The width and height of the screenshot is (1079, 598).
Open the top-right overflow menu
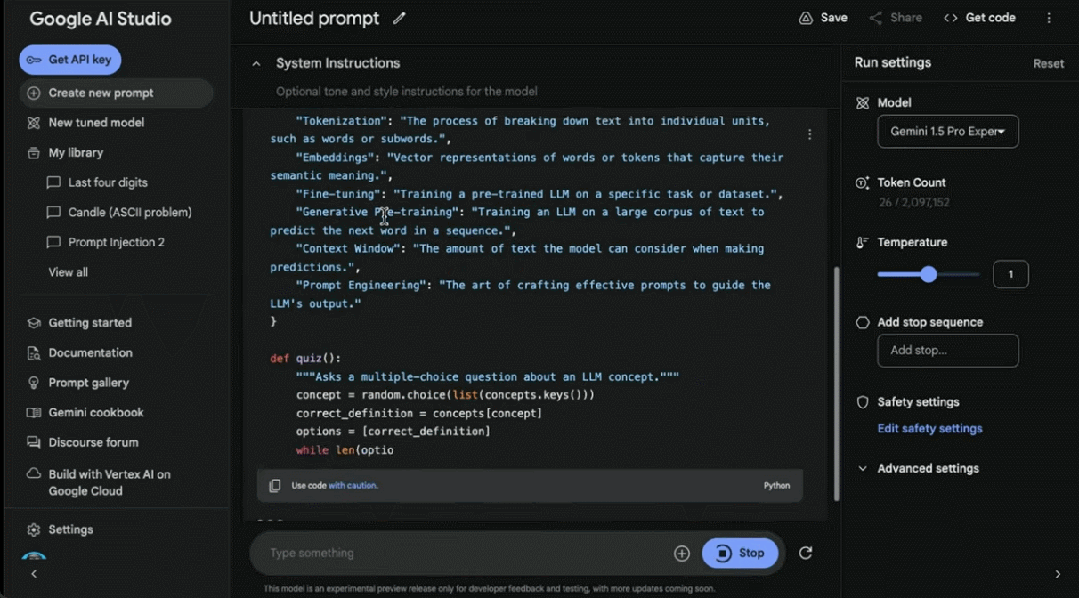point(1048,17)
